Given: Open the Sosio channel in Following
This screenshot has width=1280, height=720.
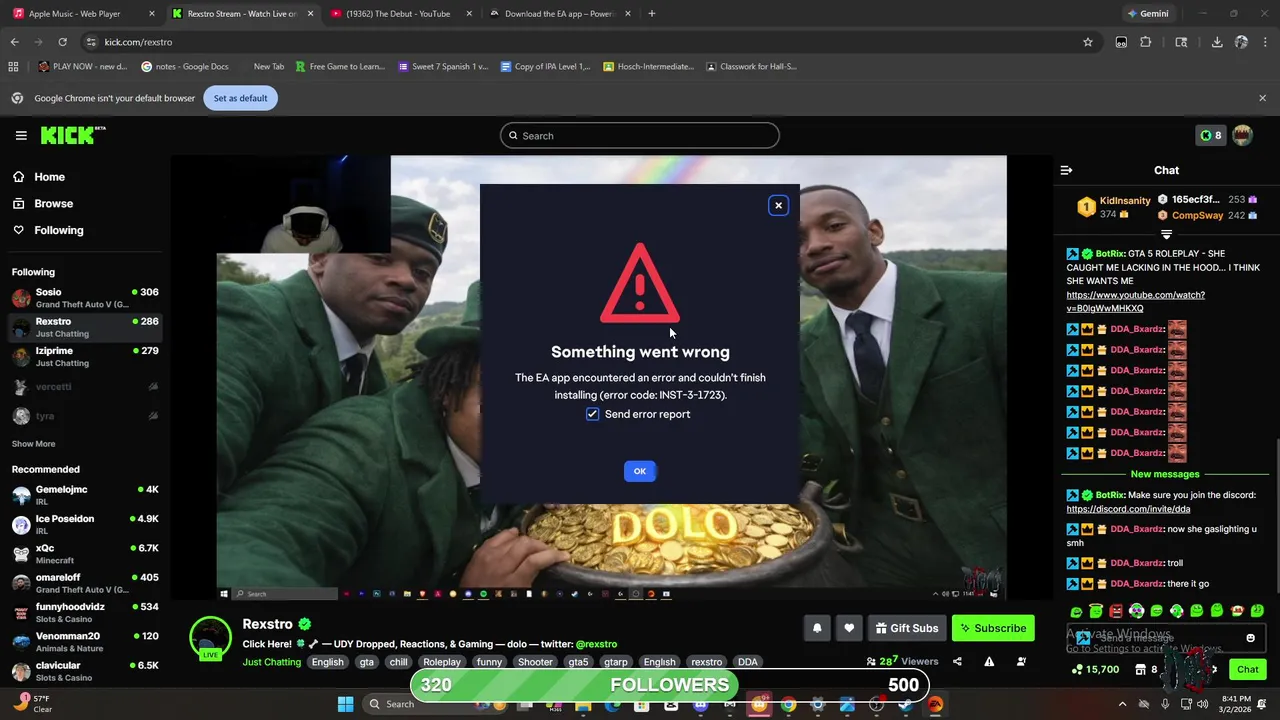Looking at the screenshot, I should [85, 298].
